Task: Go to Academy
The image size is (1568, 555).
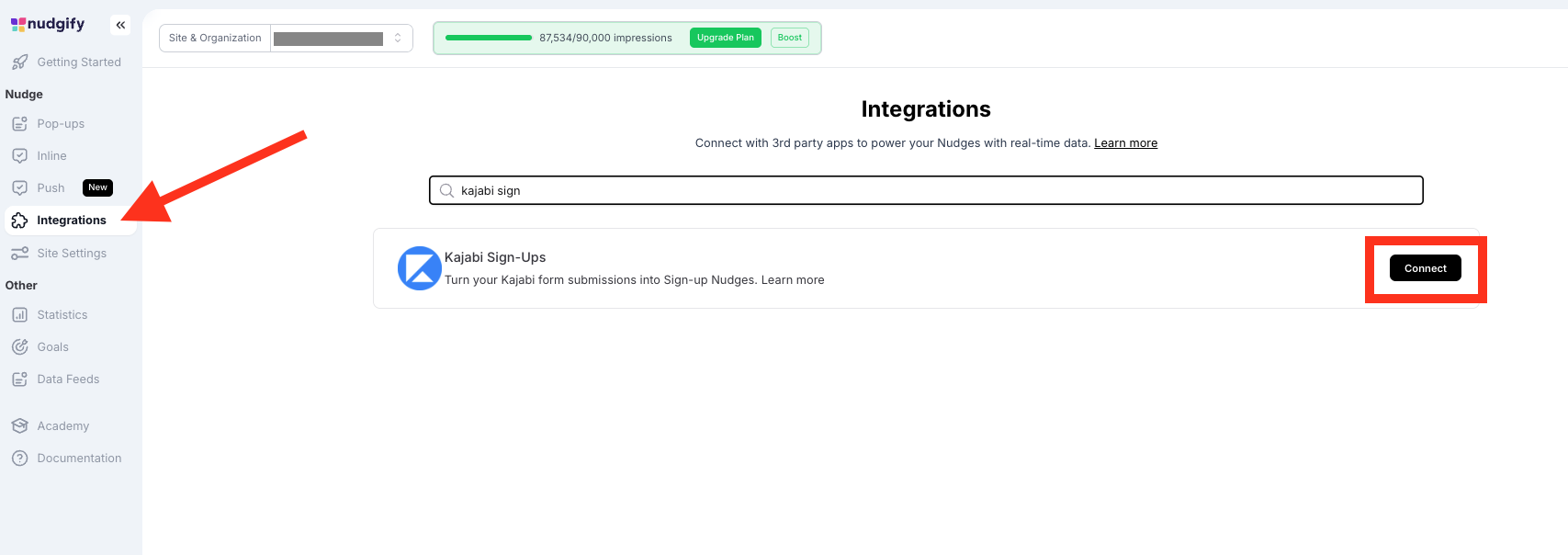Action: tap(63, 426)
